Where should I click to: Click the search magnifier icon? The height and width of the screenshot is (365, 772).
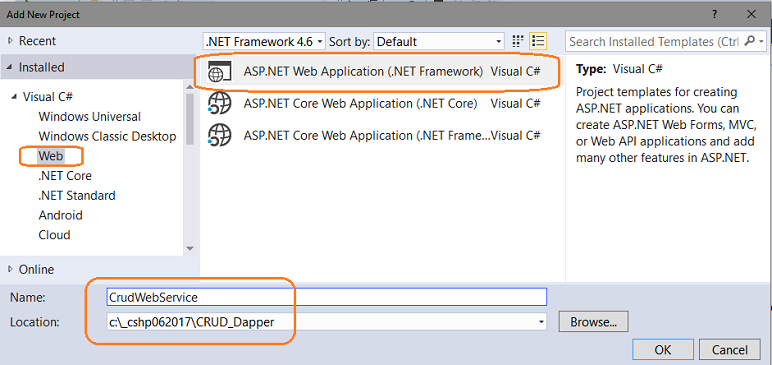click(749, 41)
